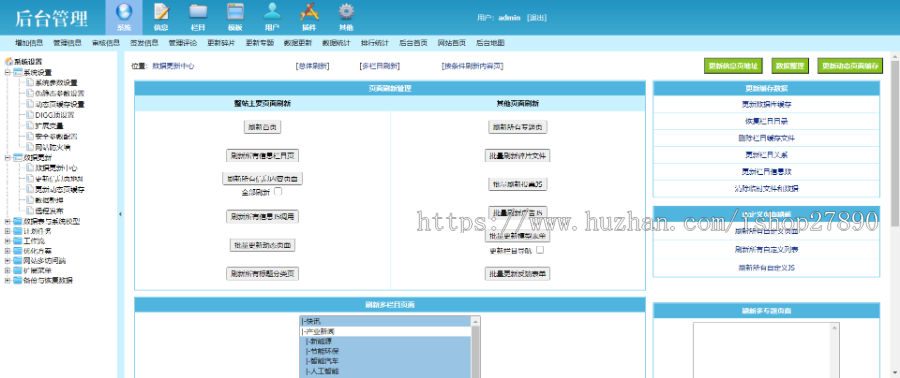Click the 刷新所有标题分类页 button
900x378 pixels.
pyautogui.click(x=262, y=274)
